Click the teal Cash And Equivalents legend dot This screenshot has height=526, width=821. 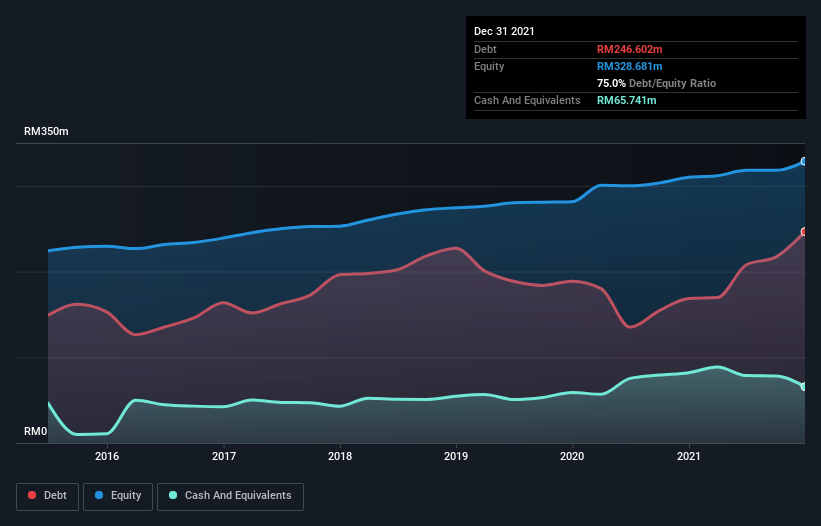[x=173, y=495]
